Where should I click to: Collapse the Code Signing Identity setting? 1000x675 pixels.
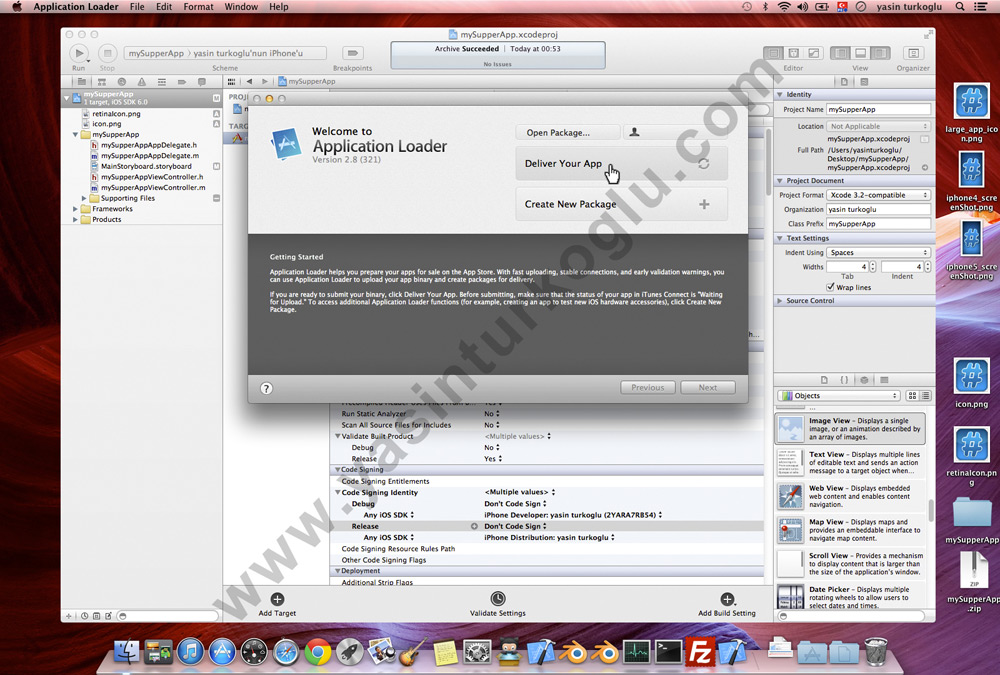click(337, 493)
